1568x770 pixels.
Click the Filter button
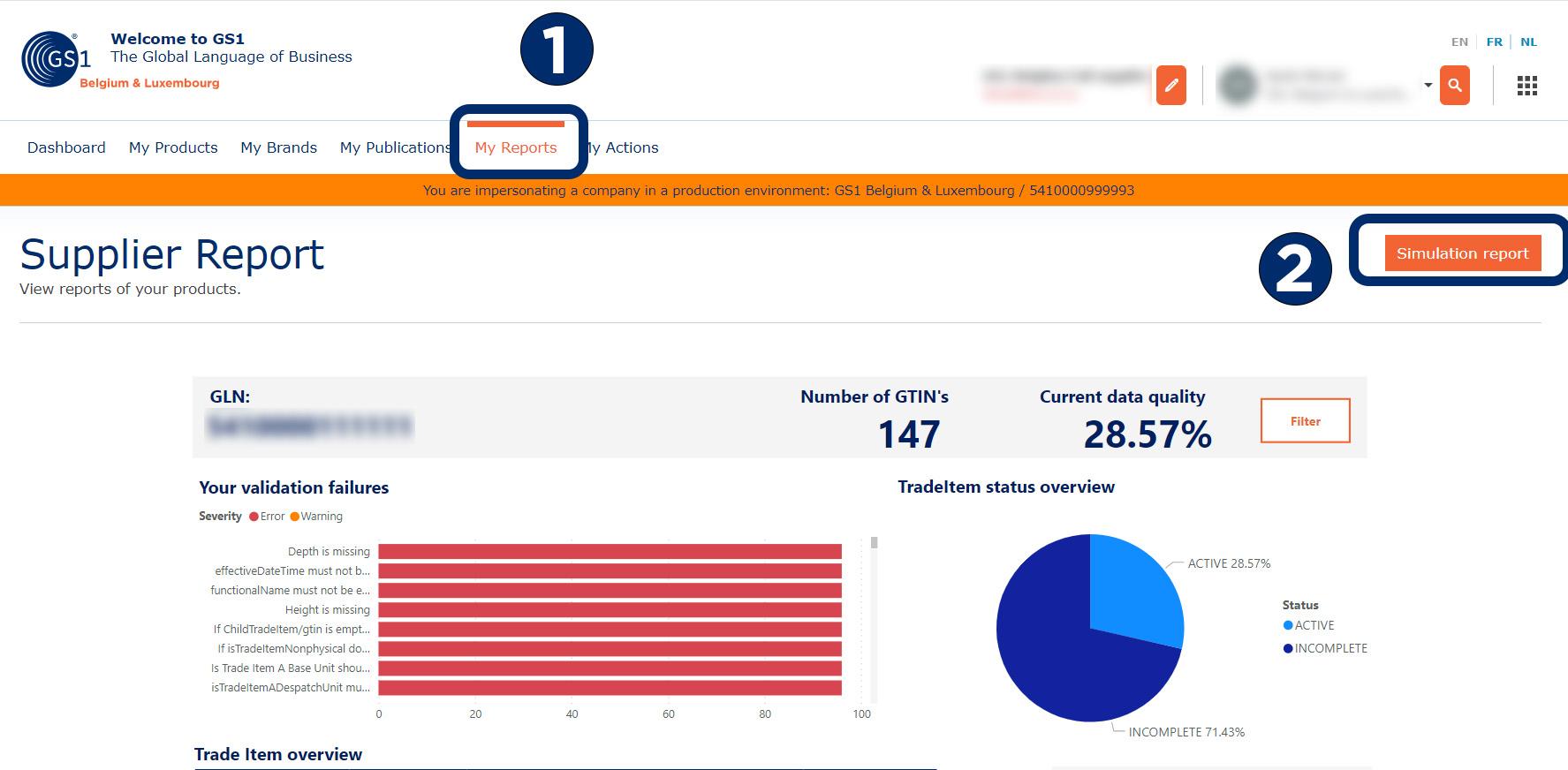pos(1305,421)
